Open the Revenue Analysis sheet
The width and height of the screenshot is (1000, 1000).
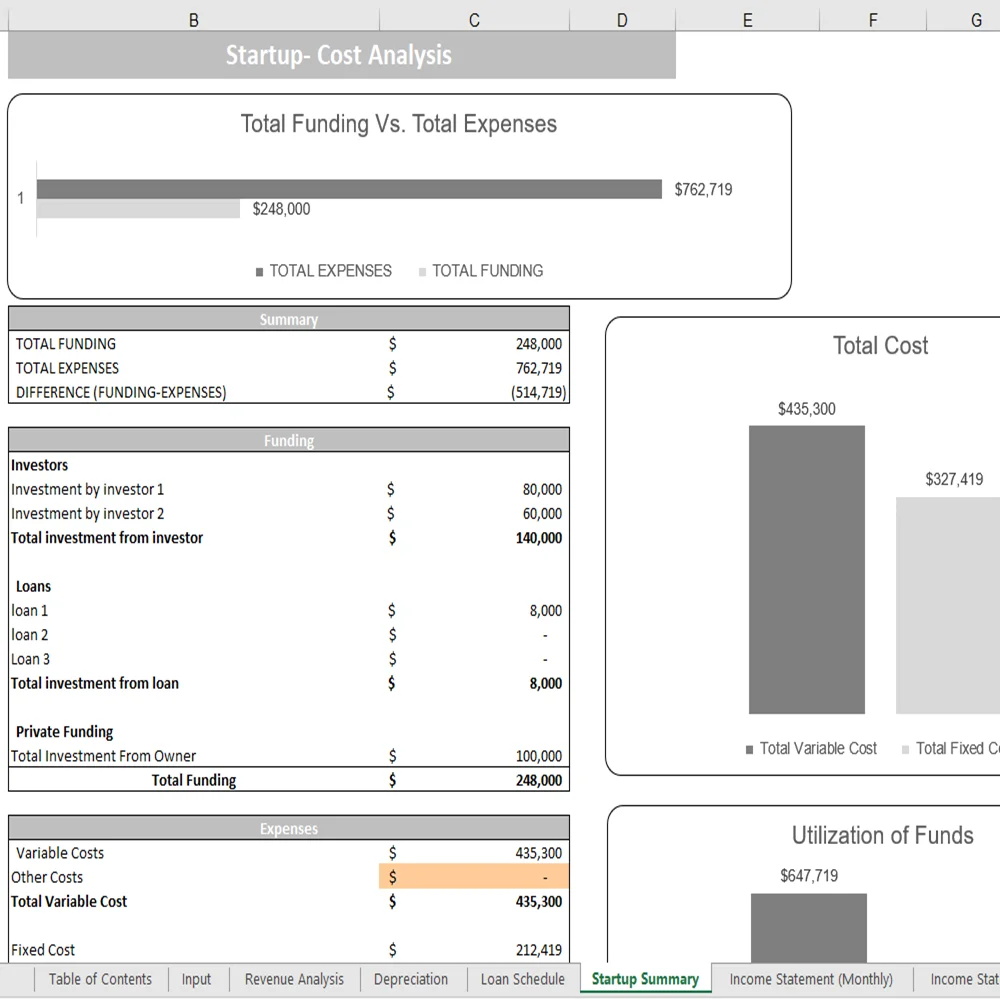tap(293, 979)
